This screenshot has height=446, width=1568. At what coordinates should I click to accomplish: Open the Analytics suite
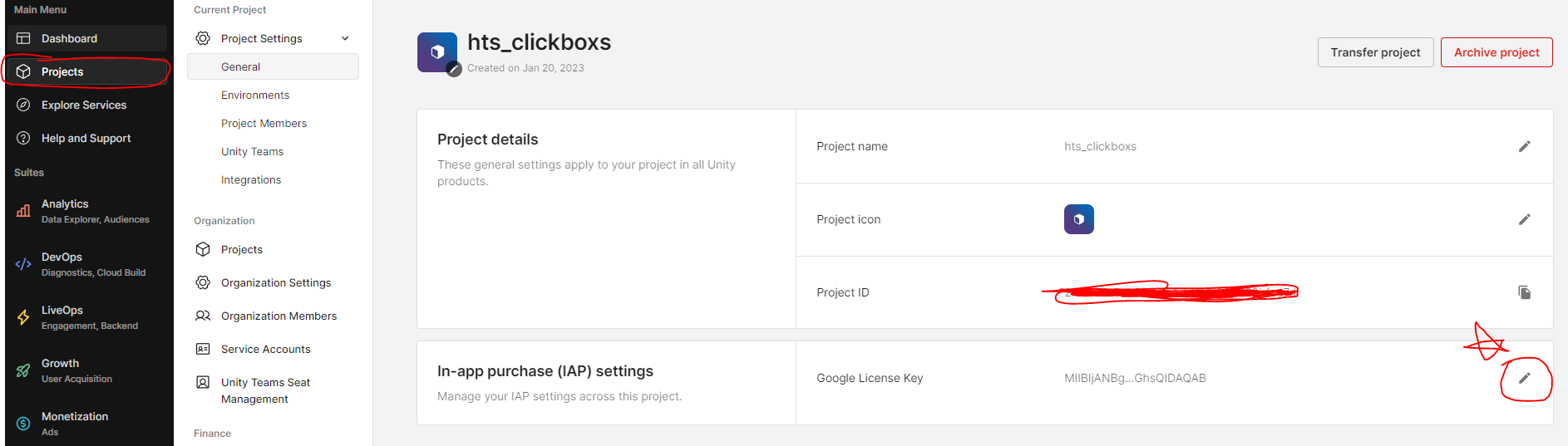click(x=87, y=211)
